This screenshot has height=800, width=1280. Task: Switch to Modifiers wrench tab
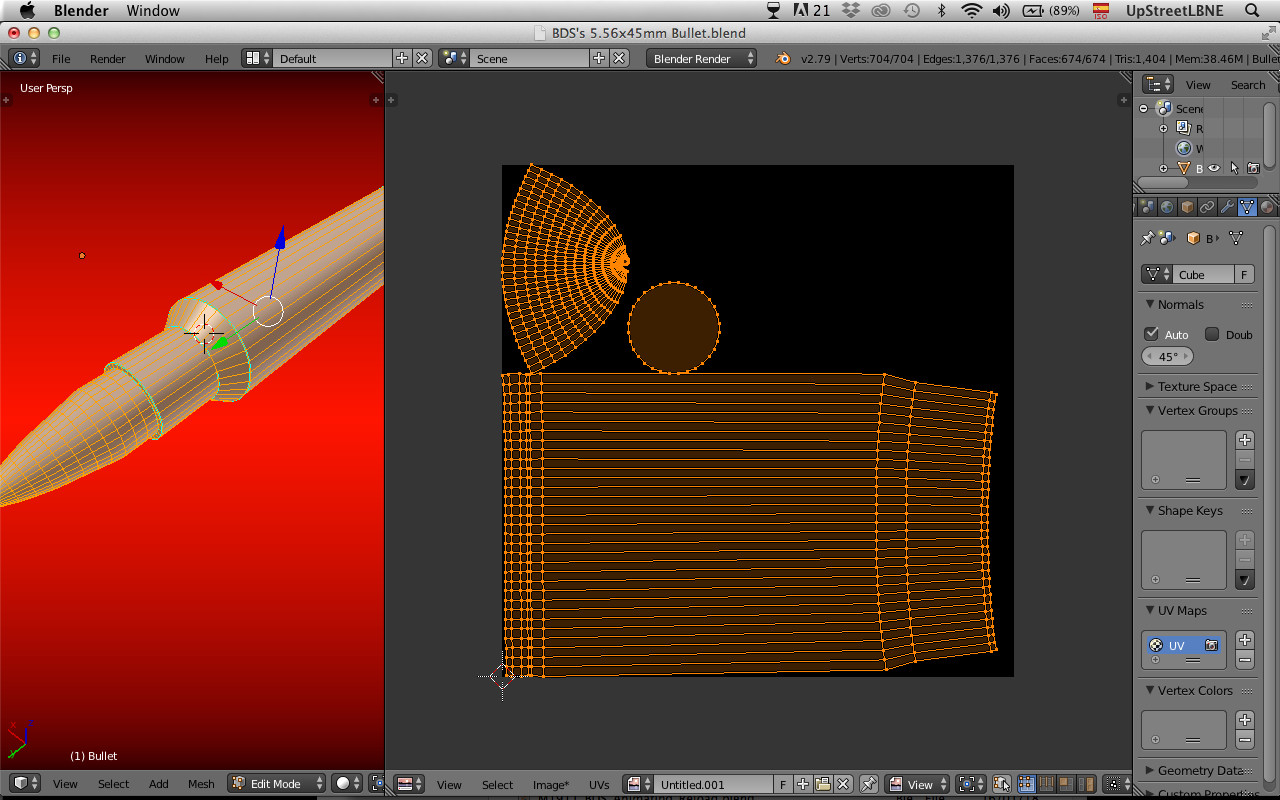pyautogui.click(x=1227, y=207)
